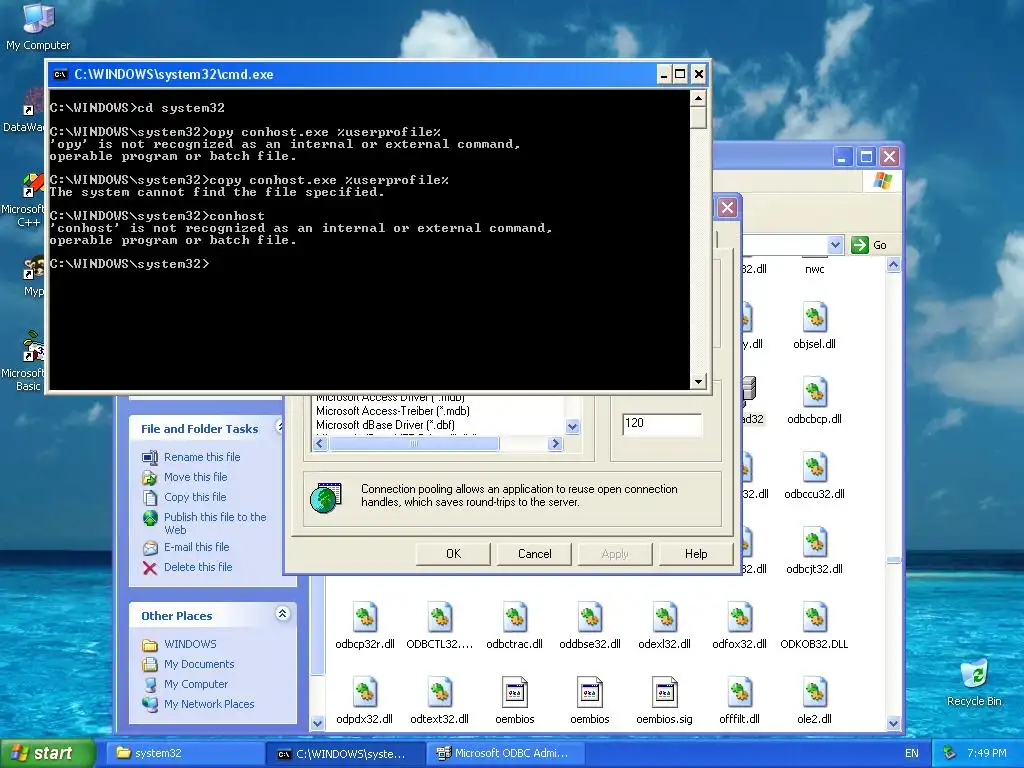Collapse the Other Places panel
The height and width of the screenshot is (768, 1024).
tap(282, 614)
